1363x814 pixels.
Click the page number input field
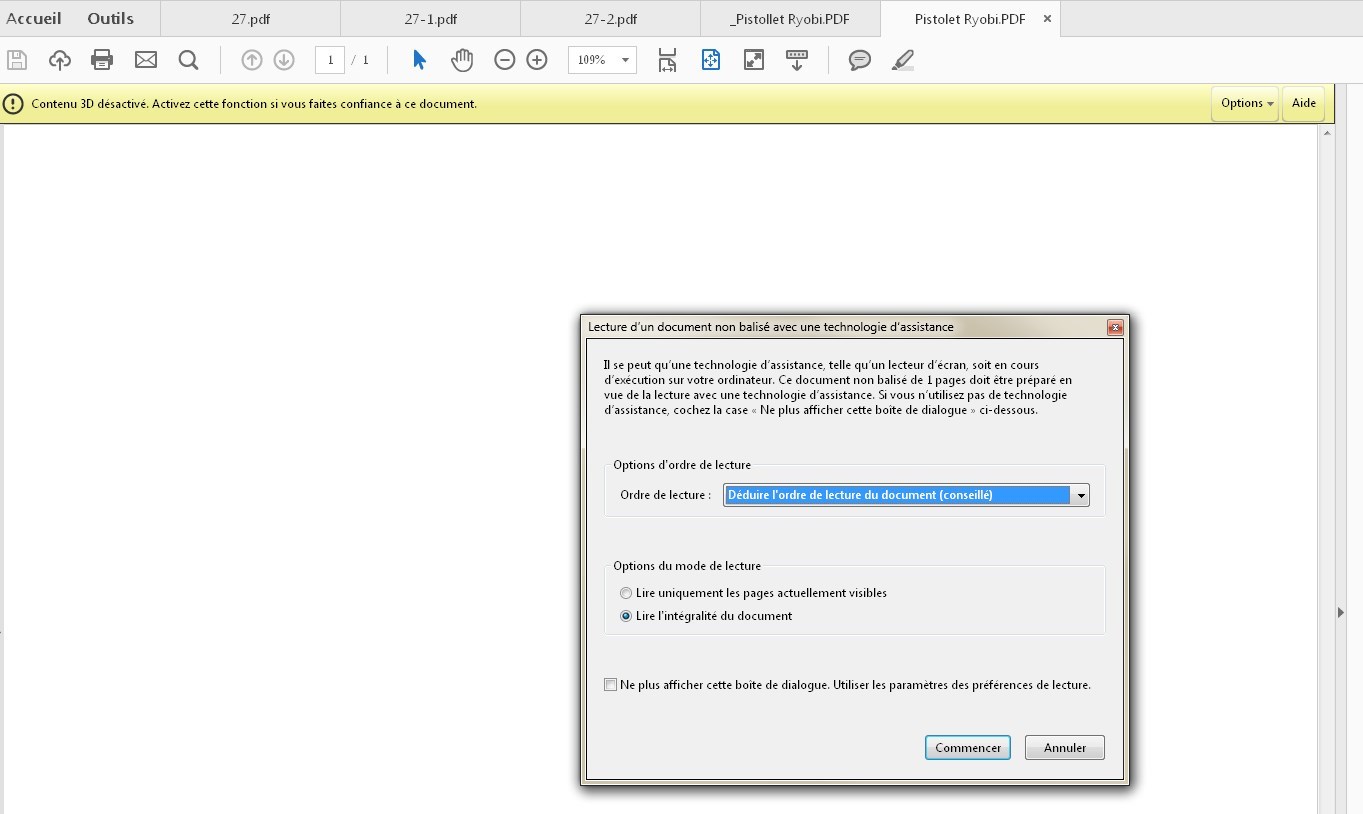(x=330, y=60)
